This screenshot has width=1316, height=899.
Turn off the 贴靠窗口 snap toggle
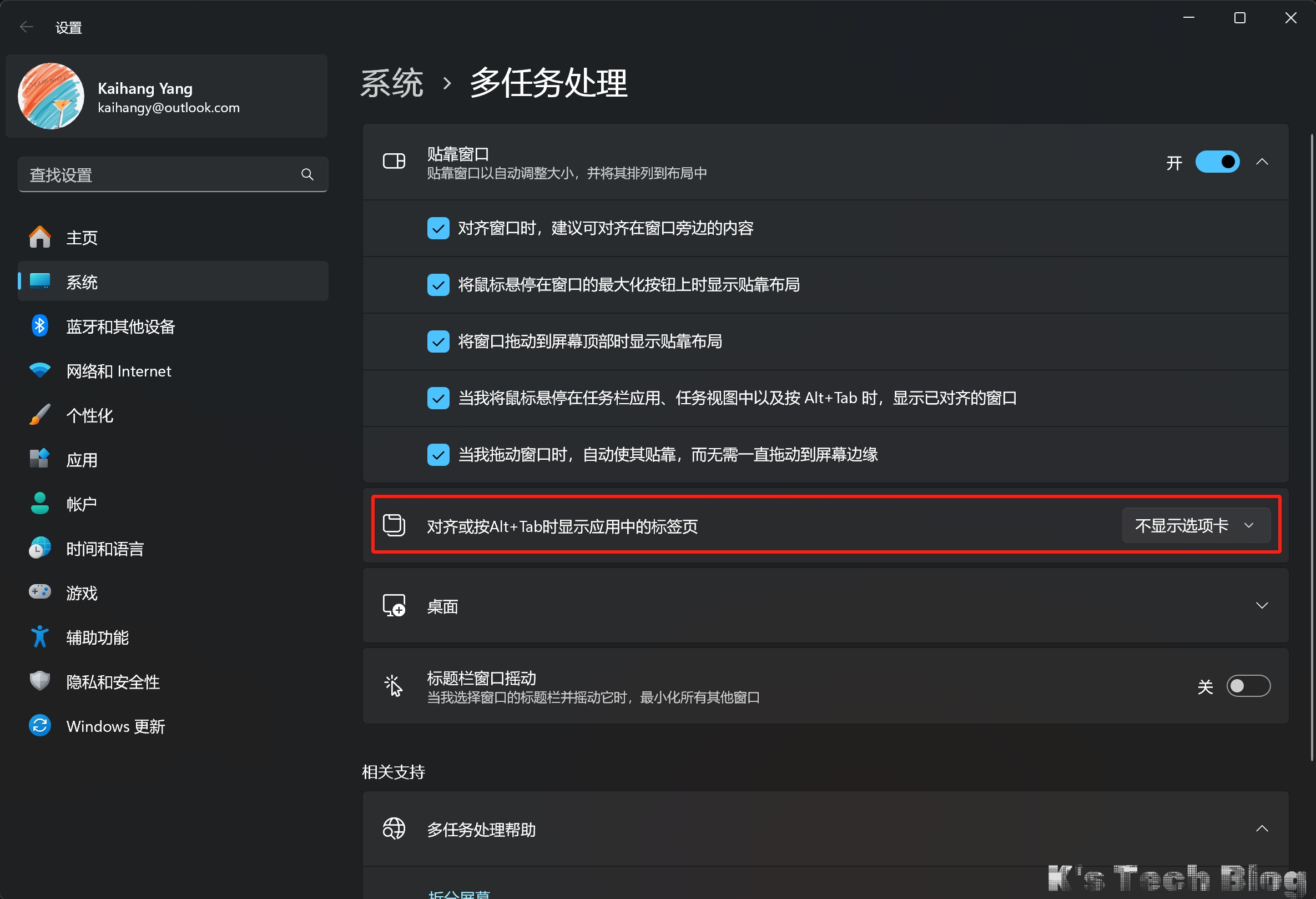(1217, 162)
